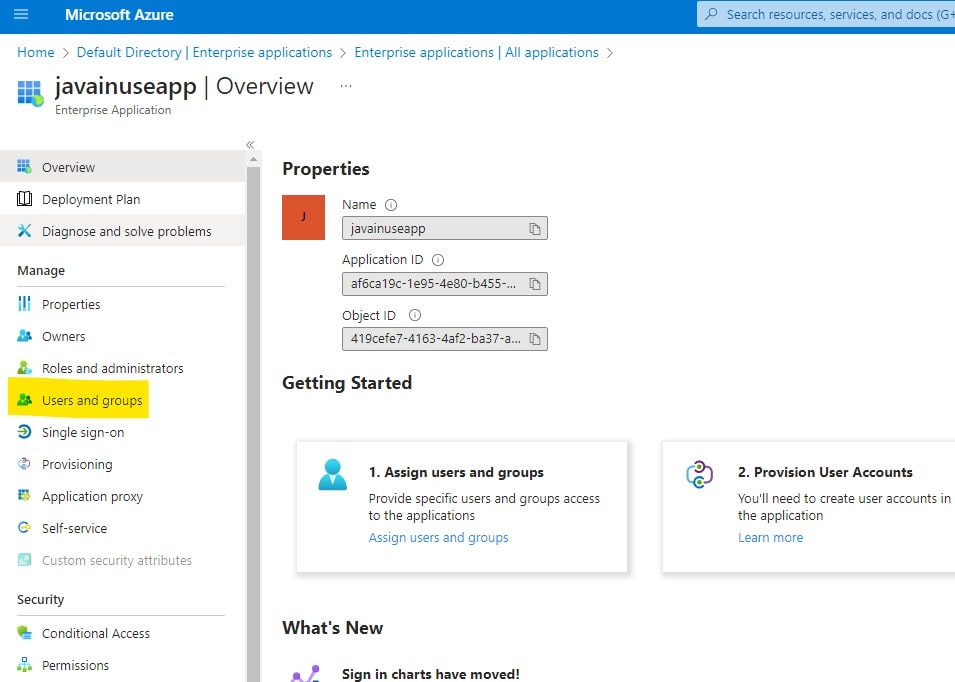Show info tooltip for Application ID
Screen dimensions: 955x682
click(x=438, y=260)
